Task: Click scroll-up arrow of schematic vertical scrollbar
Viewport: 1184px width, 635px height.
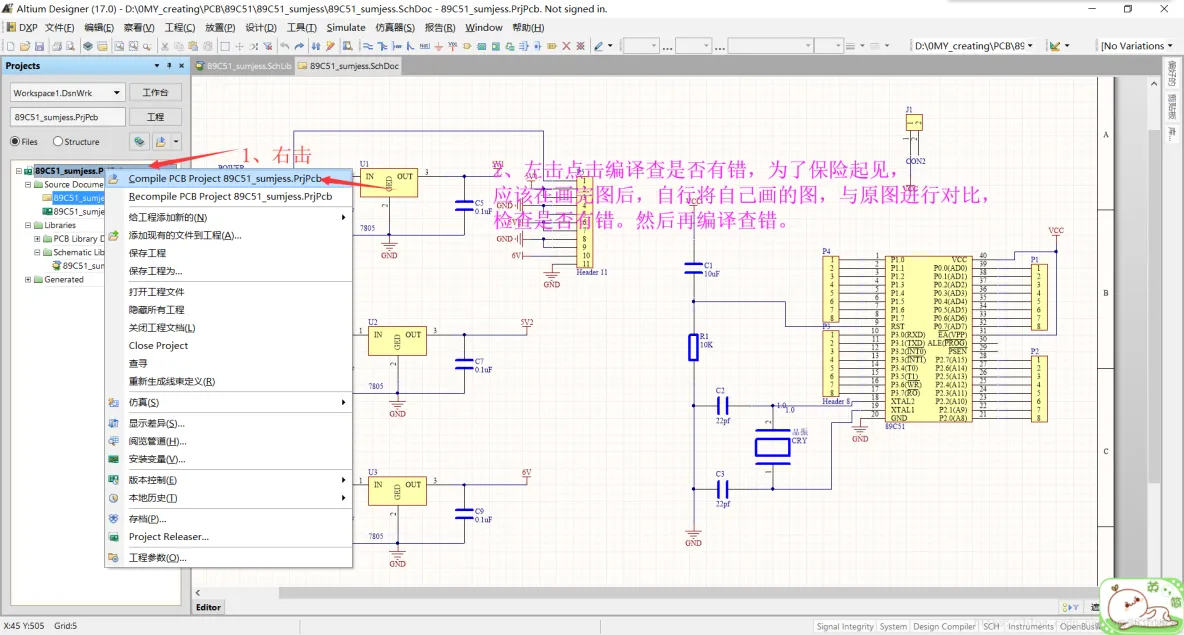Action: pyautogui.click(x=1154, y=84)
